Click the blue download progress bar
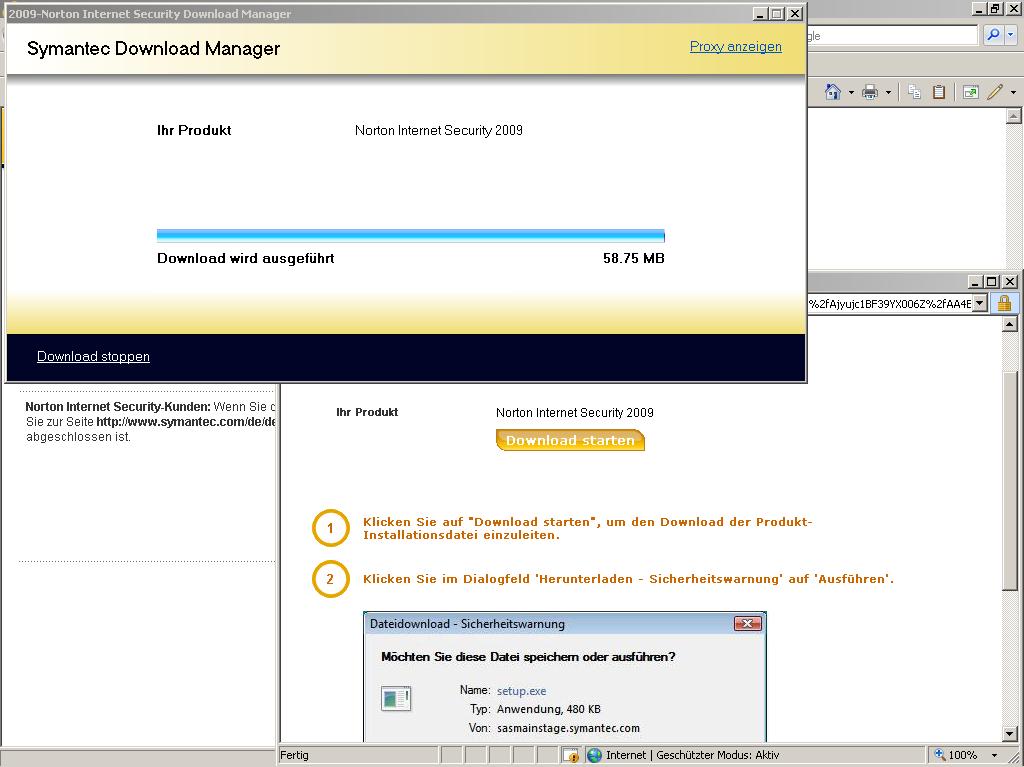The image size is (1024, 767). tap(410, 236)
